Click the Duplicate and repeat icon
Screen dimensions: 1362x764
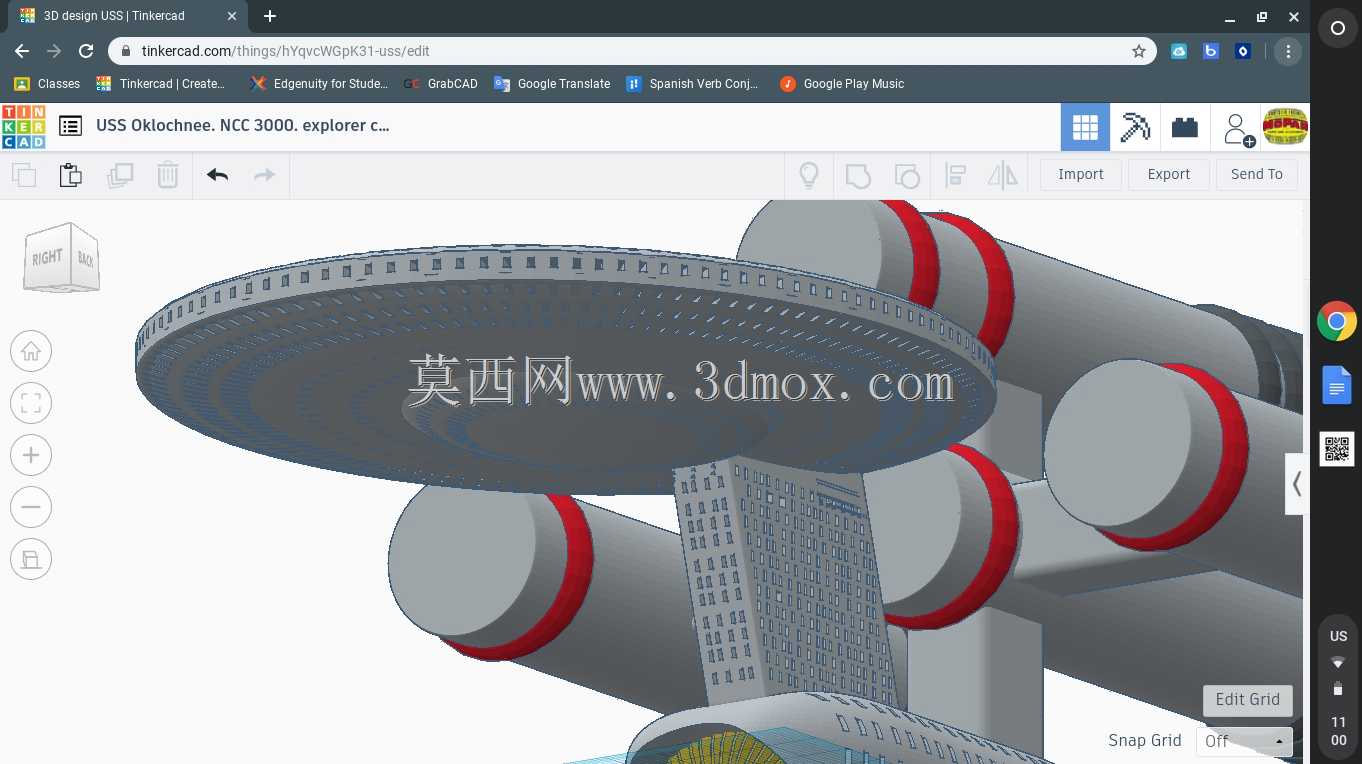[120, 175]
